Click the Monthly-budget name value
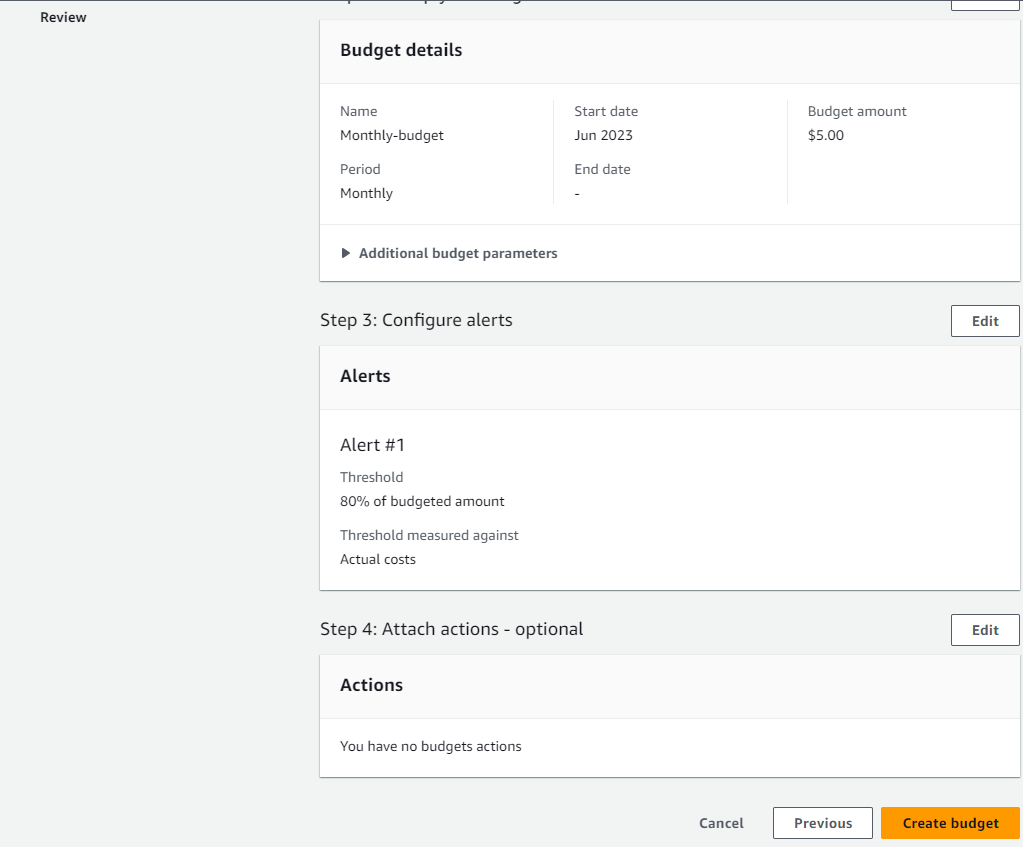The width and height of the screenshot is (1023, 847). pyautogui.click(x=392, y=135)
